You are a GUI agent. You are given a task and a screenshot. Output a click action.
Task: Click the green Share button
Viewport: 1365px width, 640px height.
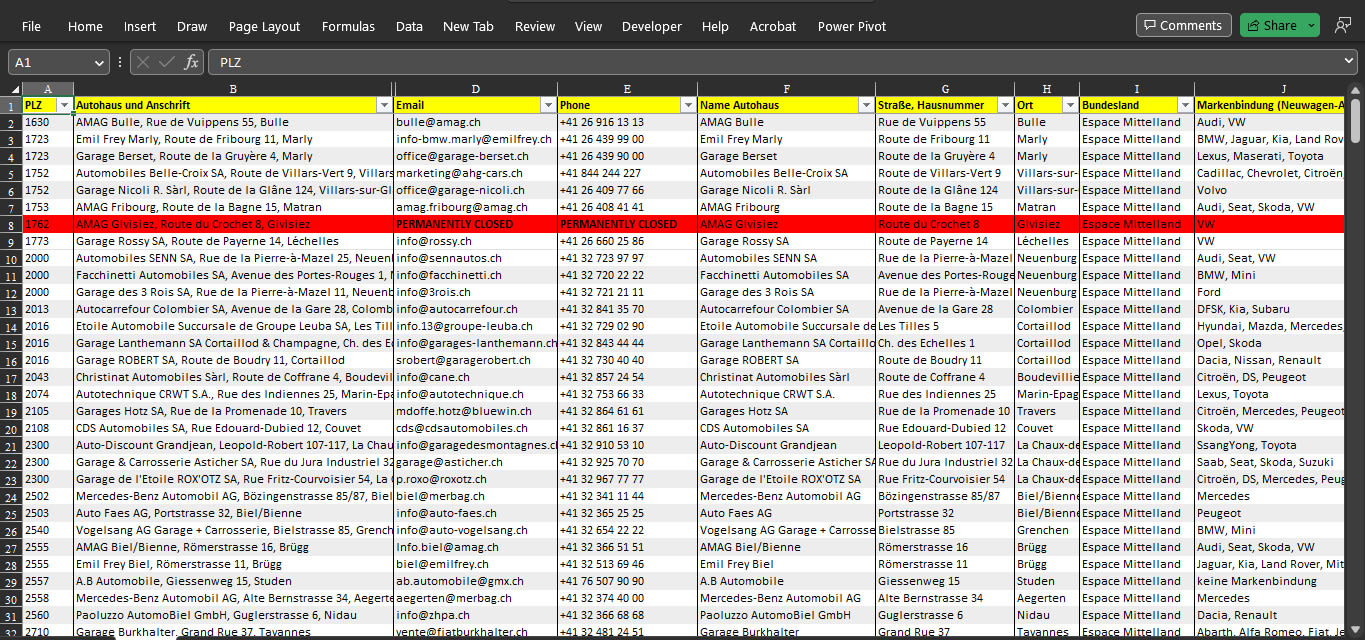point(1271,25)
